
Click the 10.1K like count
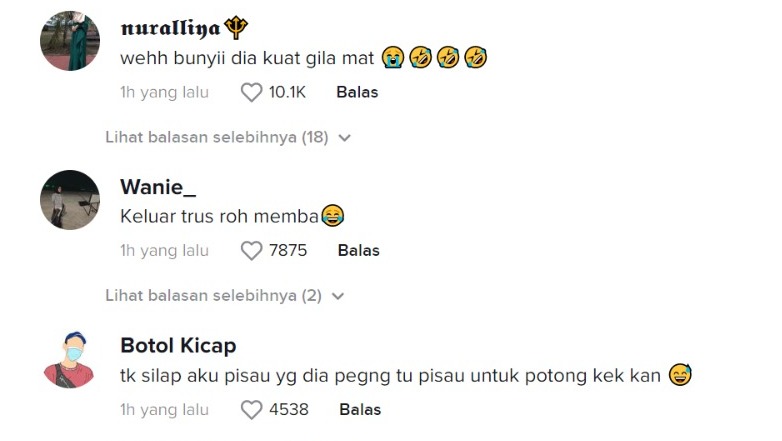coord(287,92)
